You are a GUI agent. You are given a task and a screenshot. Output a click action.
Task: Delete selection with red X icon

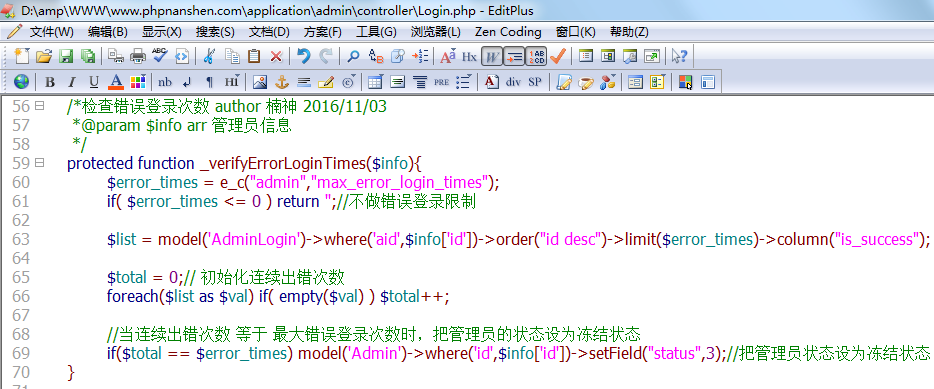(x=276, y=56)
